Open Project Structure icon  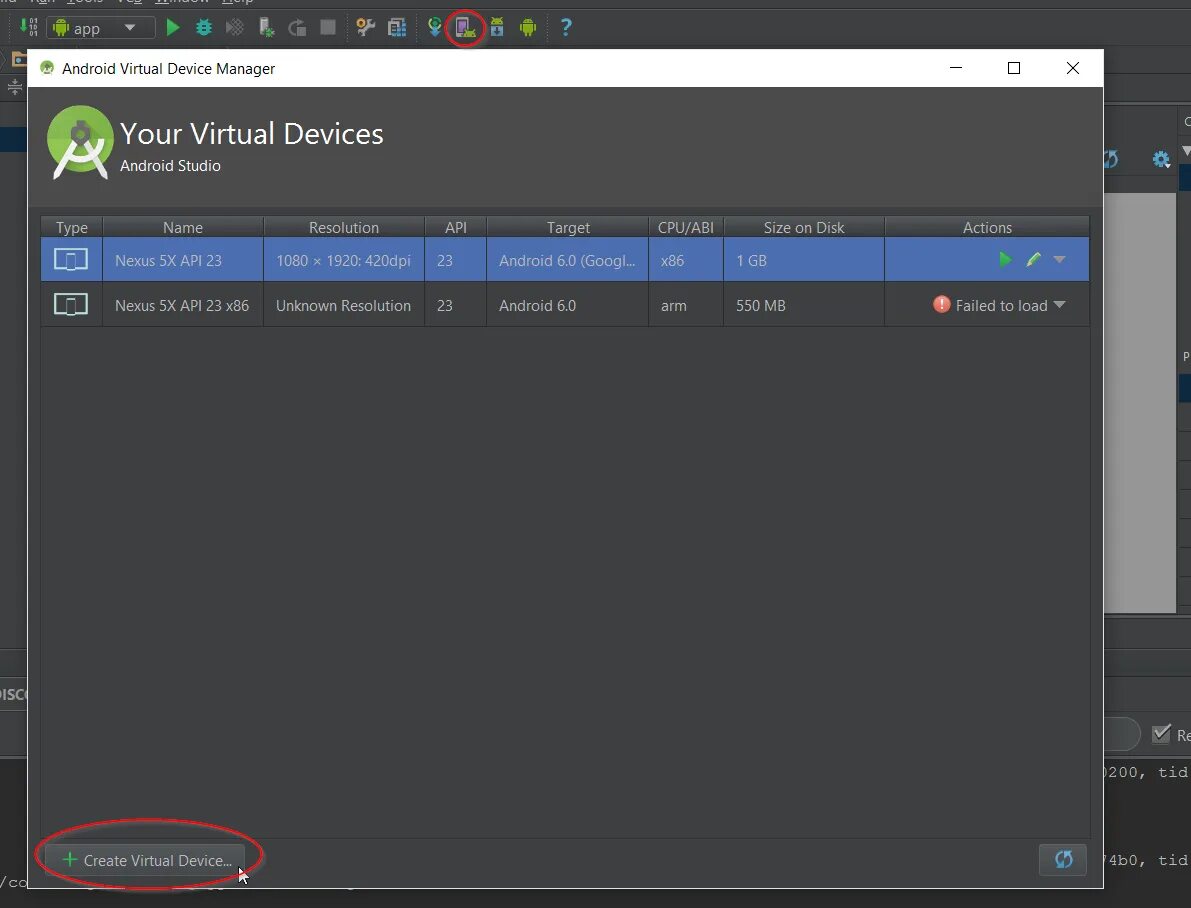[396, 27]
